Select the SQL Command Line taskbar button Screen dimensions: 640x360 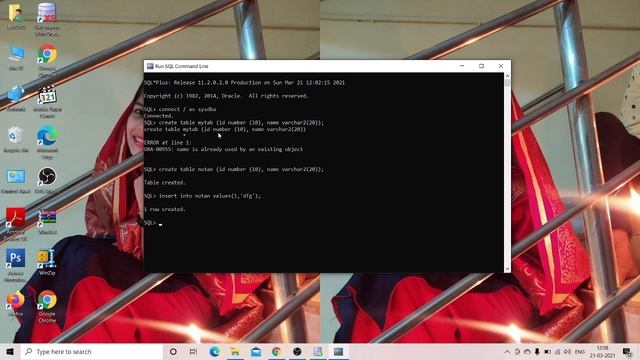[x=338, y=351]
